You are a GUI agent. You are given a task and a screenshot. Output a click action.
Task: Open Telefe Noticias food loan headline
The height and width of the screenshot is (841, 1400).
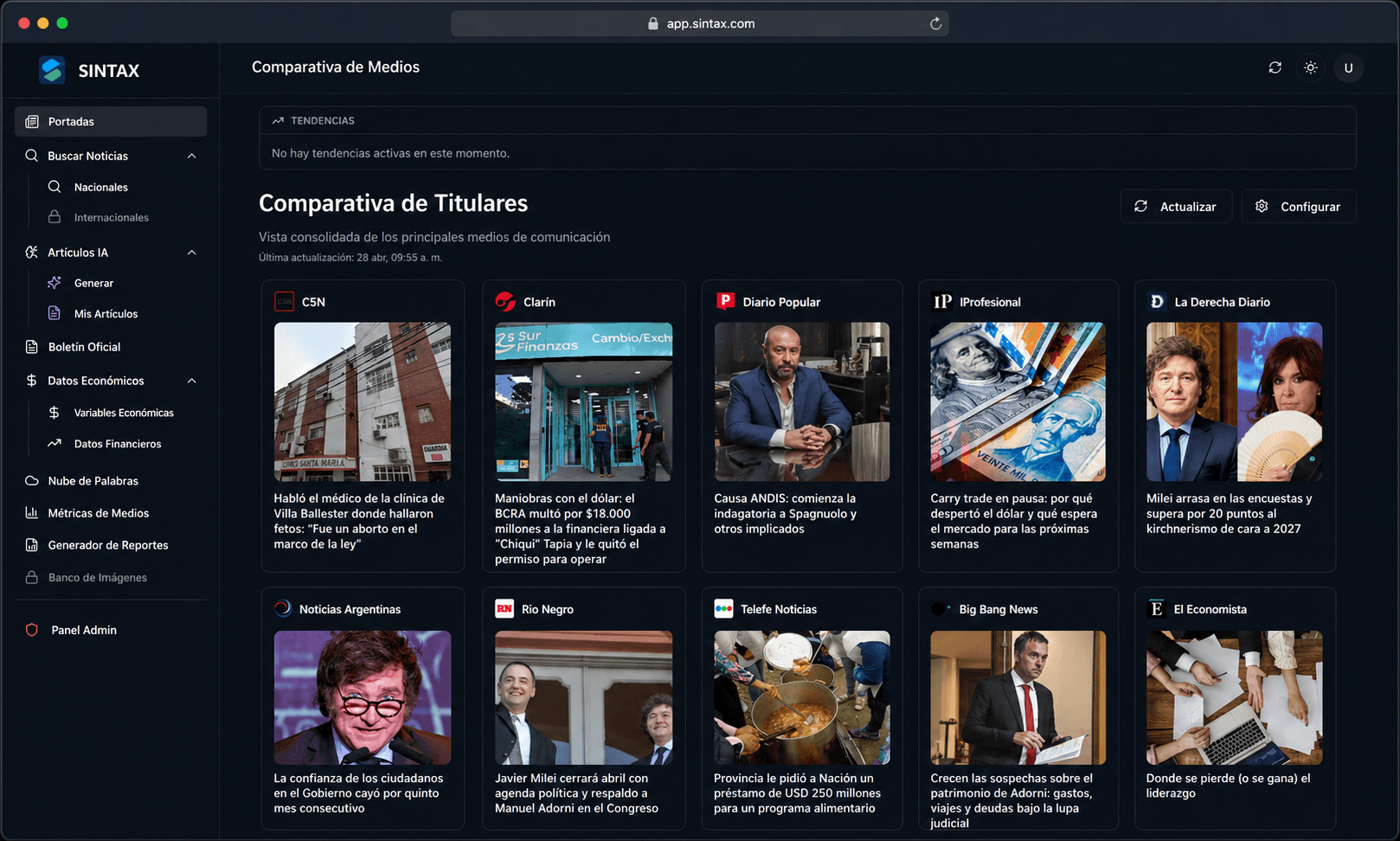[797, 793]
